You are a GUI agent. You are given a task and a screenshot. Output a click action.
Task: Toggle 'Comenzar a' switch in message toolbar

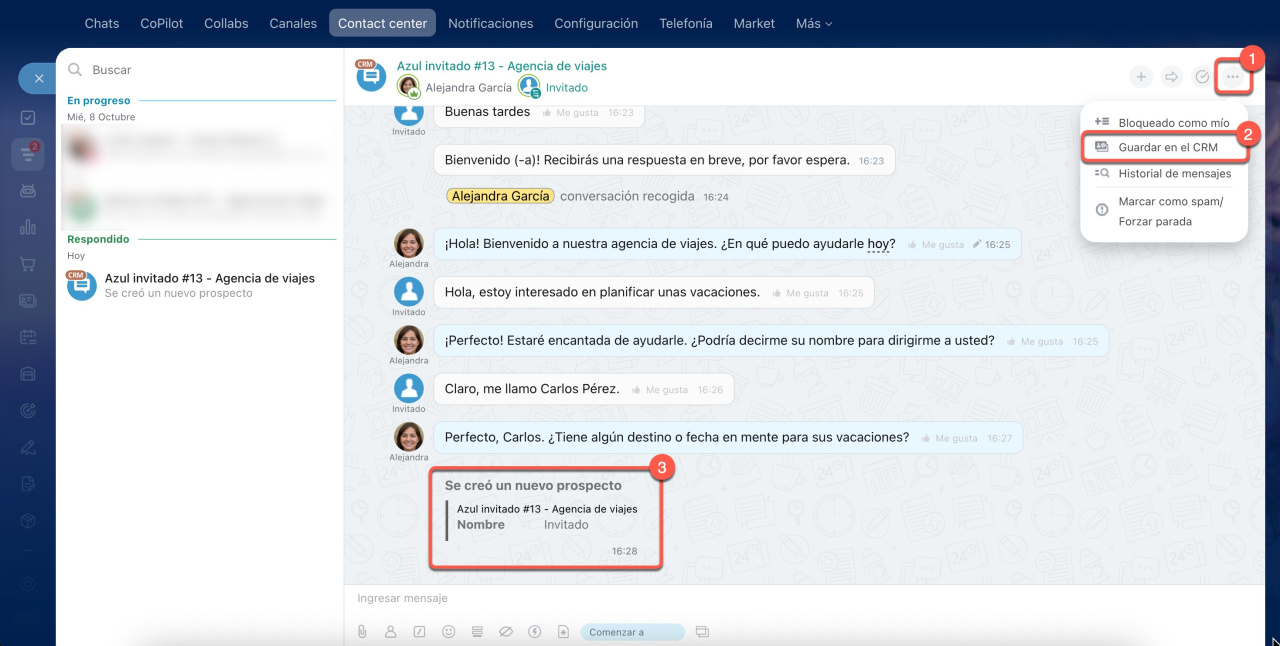[632, 632]
